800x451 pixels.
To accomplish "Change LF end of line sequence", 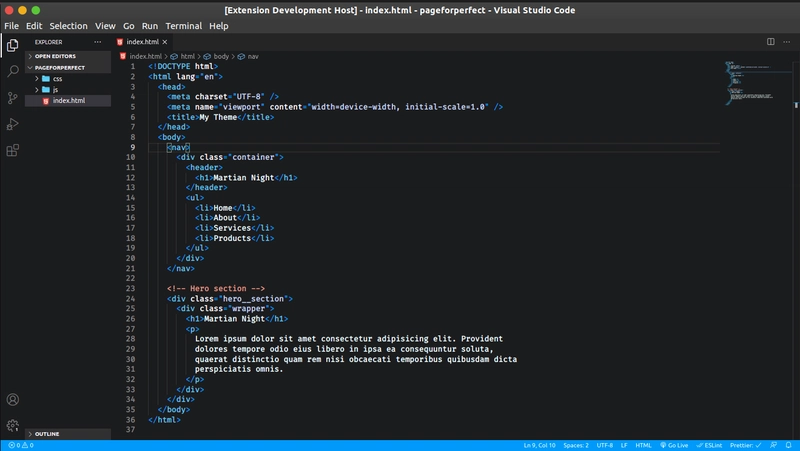I will pos(623,445).
